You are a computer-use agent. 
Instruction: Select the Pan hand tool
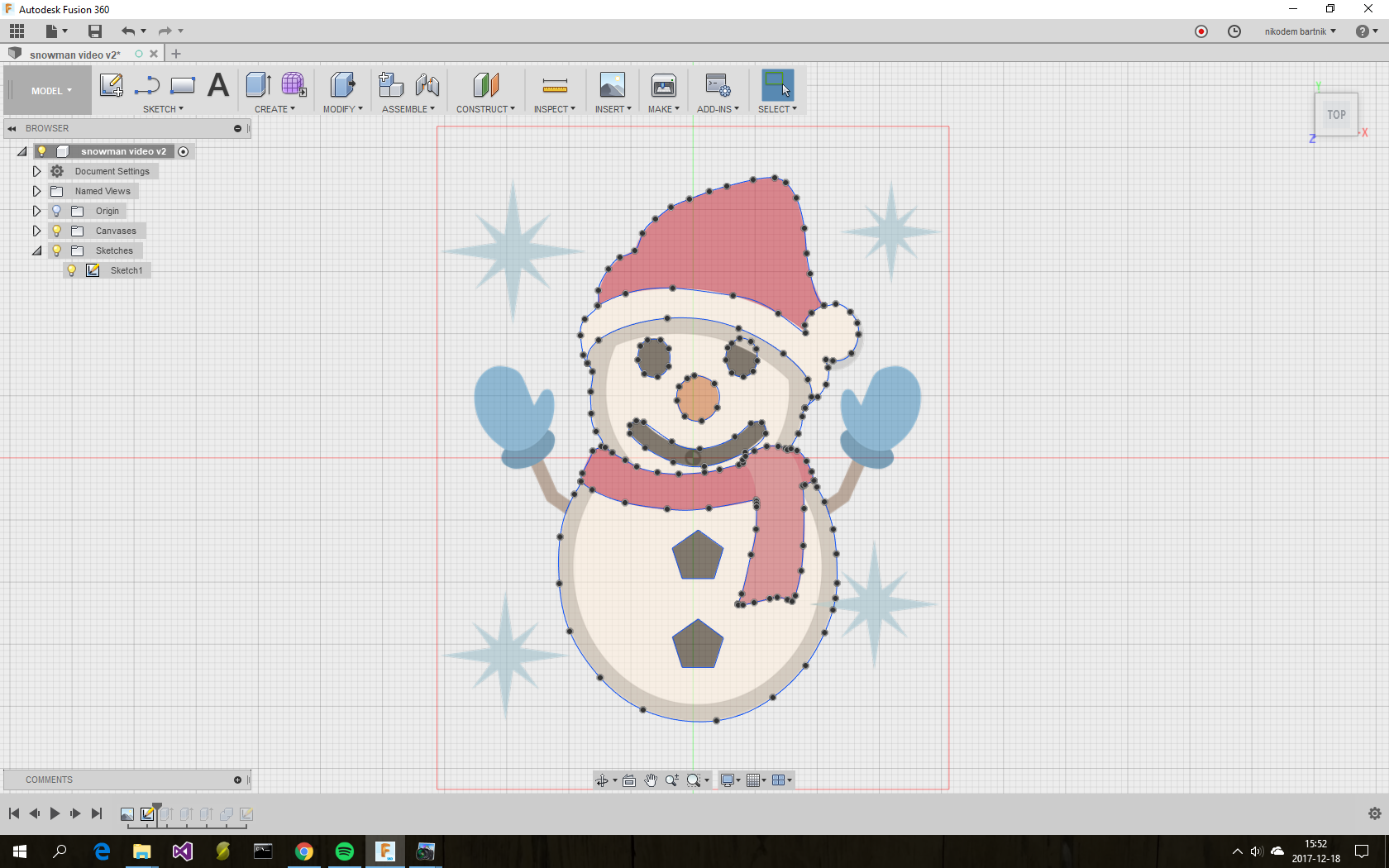tap(651, 780)
